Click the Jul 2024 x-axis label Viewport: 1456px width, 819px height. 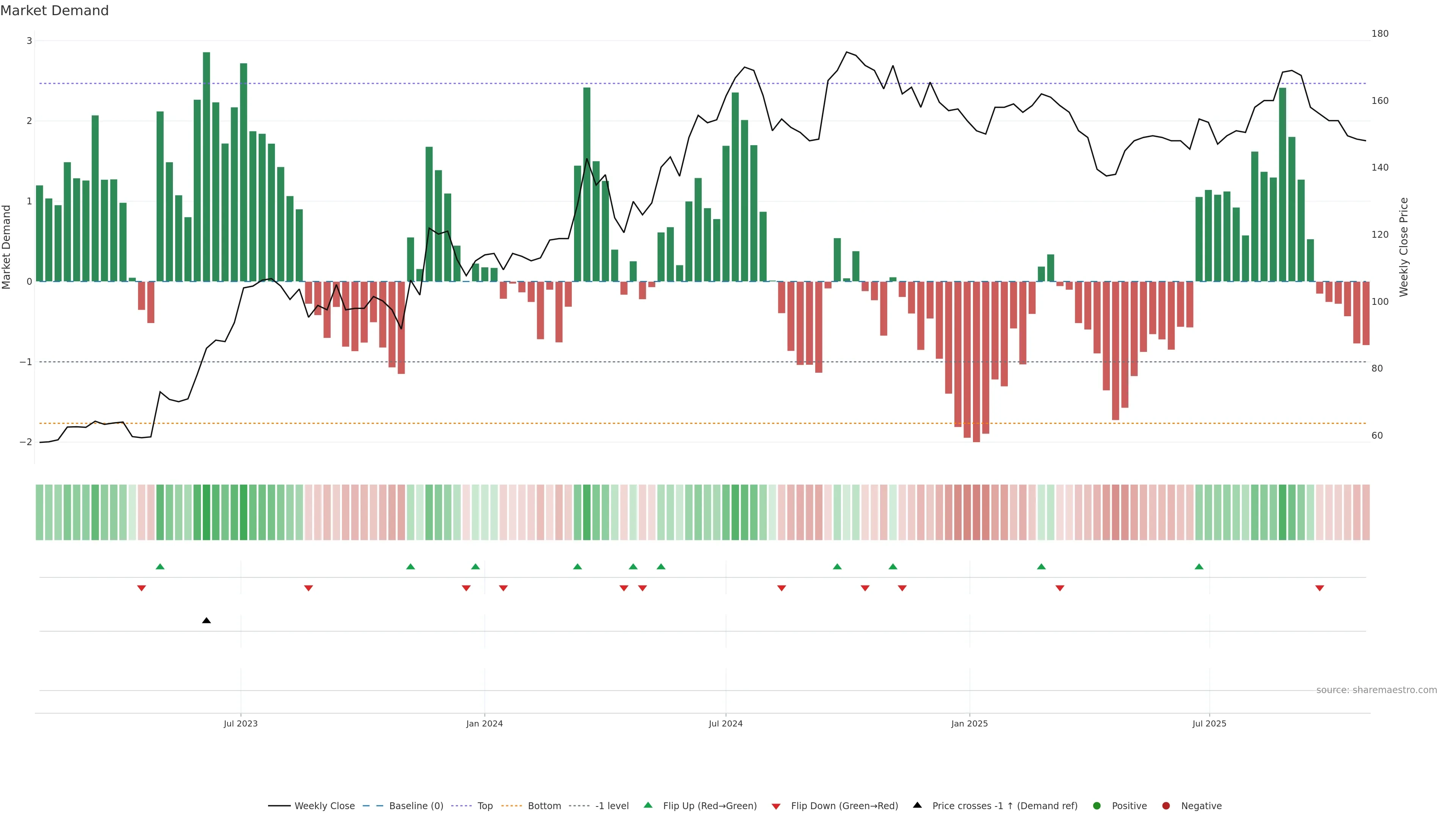point(726,723)
